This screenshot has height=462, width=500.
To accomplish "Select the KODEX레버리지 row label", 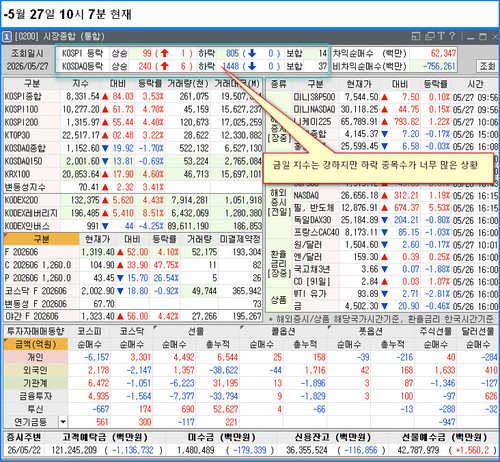I will pos(31,213).
